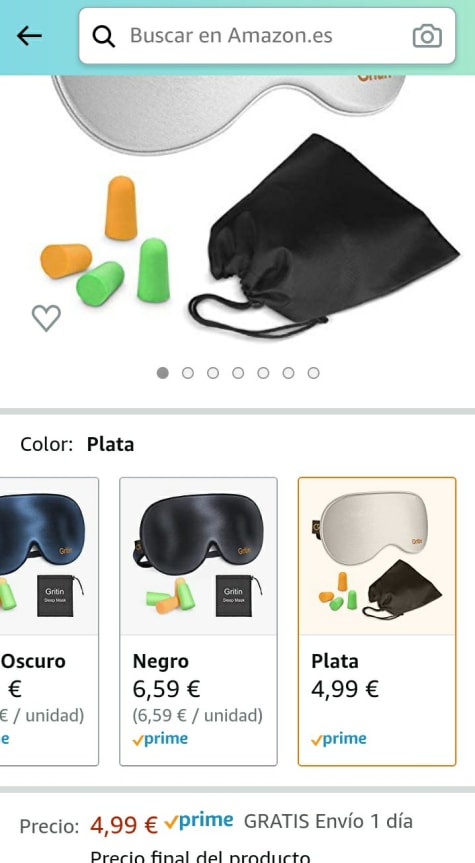Tap GRATIS Envío 1 día text
475x863 pixels.
pos(328,822)
